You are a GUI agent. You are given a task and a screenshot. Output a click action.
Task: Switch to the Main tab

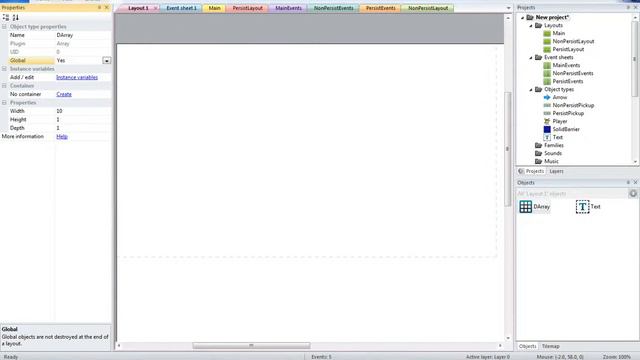coord(214,8)
